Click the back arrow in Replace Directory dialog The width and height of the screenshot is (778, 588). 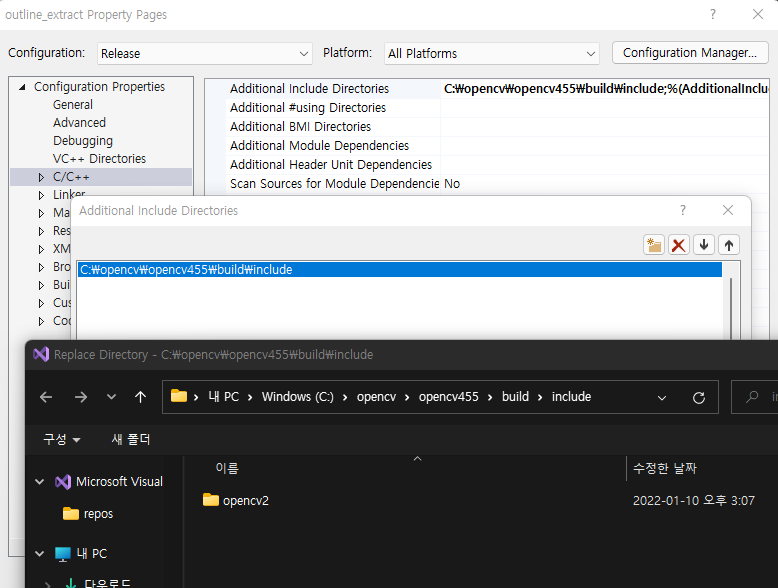[46, 397]
